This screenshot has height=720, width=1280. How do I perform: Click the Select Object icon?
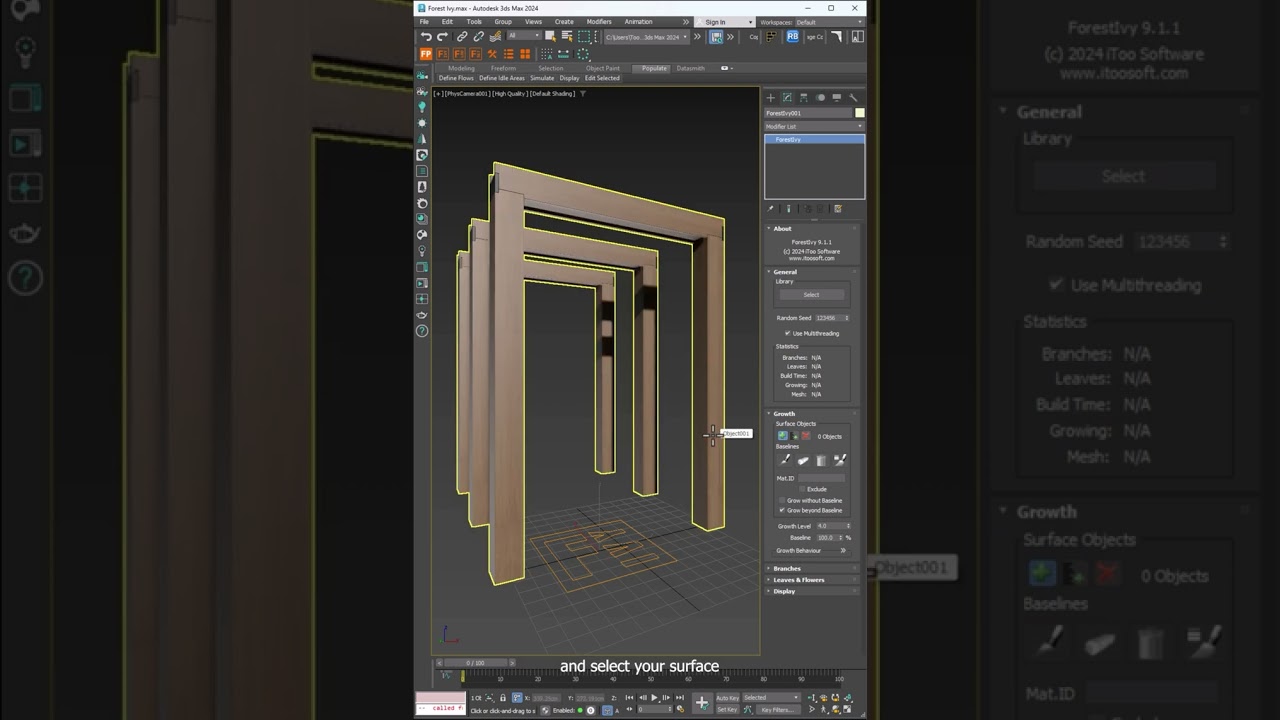click(550, 37)
